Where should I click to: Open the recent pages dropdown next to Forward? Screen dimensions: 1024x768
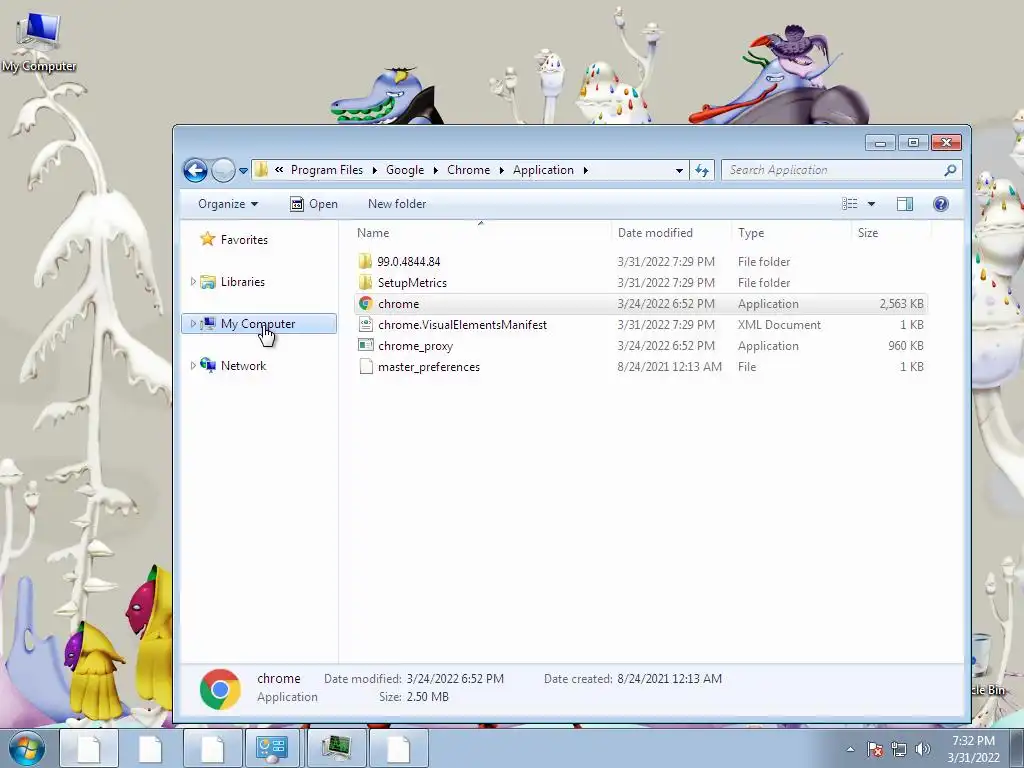(243, 170)
